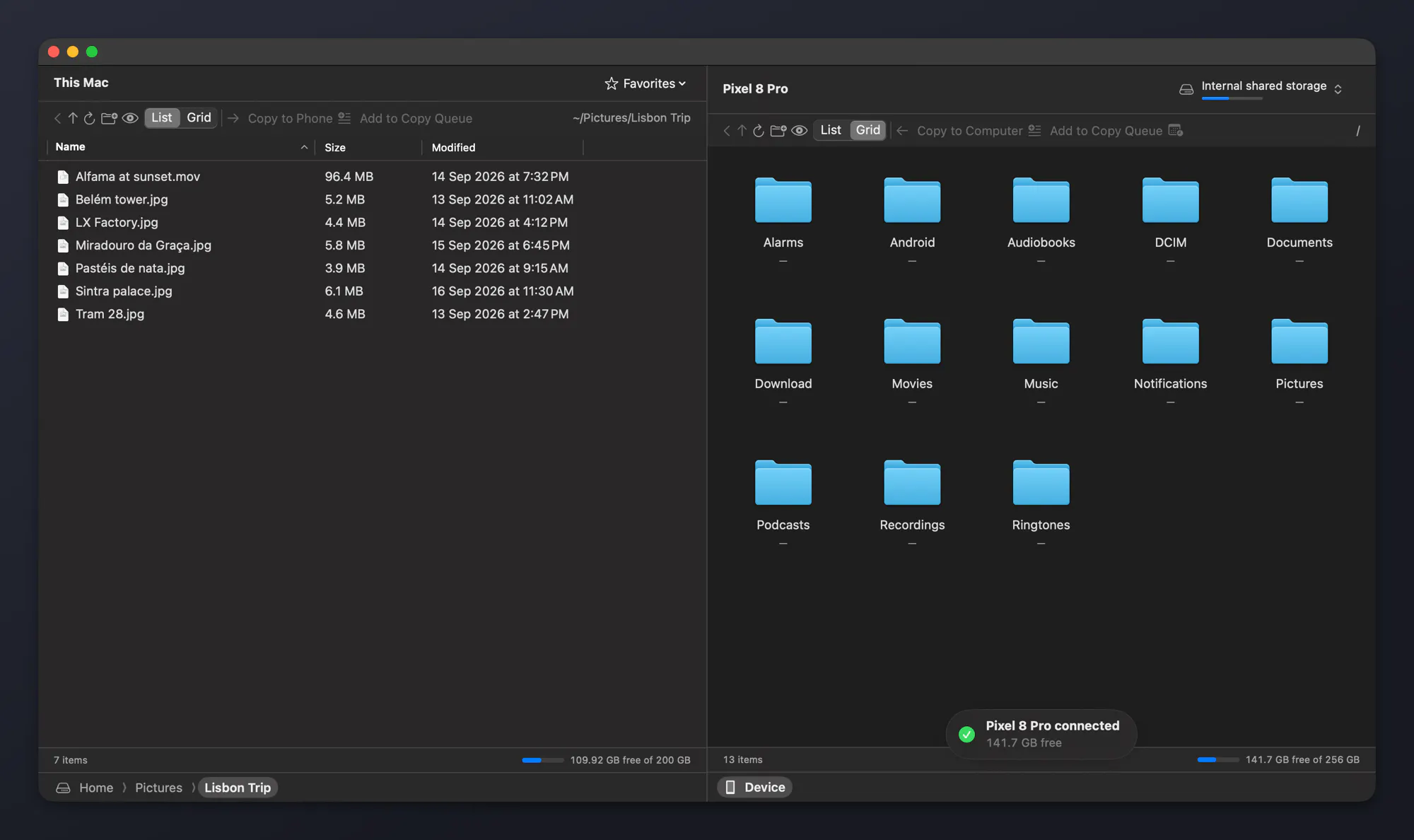Select the Alfama at sunset.mov file
This screenshot has width=1414, height=840.
click(373, 177)
